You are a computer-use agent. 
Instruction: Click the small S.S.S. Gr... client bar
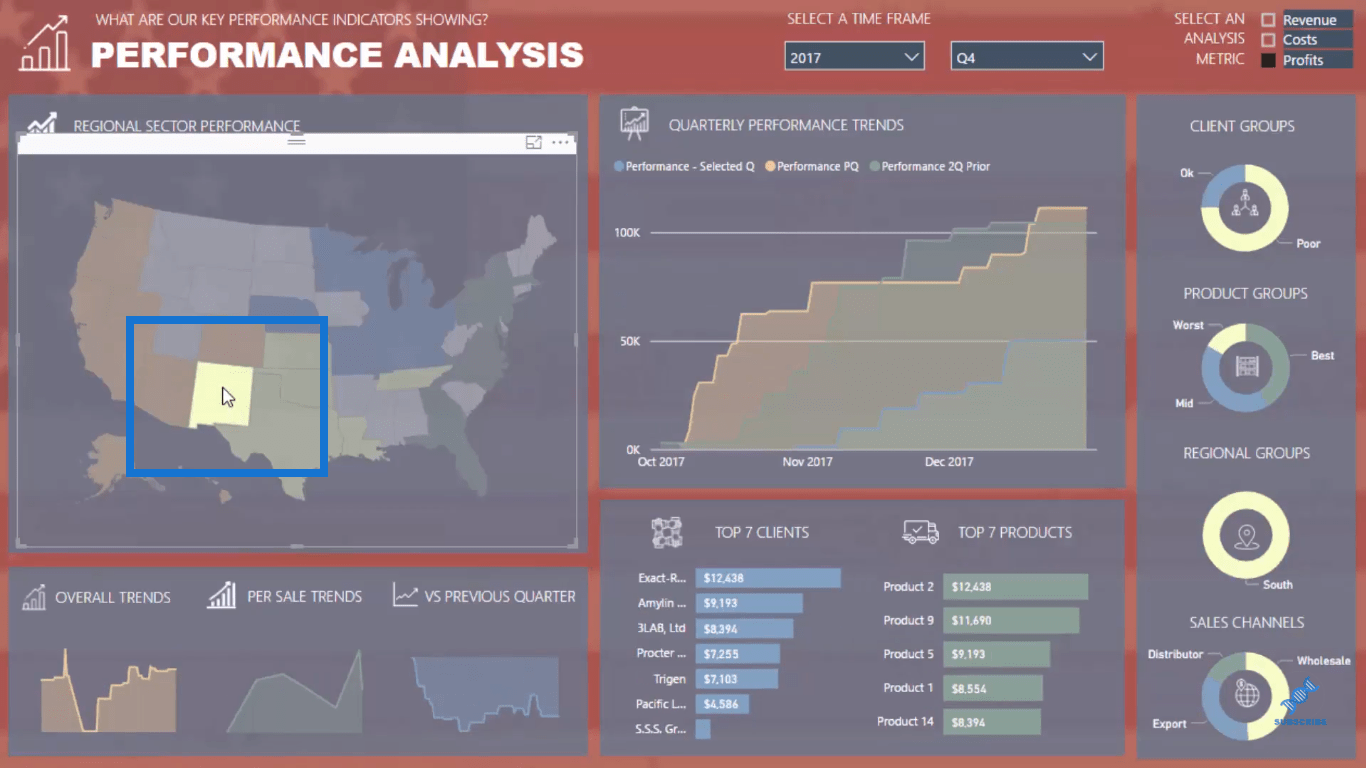coord(703,729)
